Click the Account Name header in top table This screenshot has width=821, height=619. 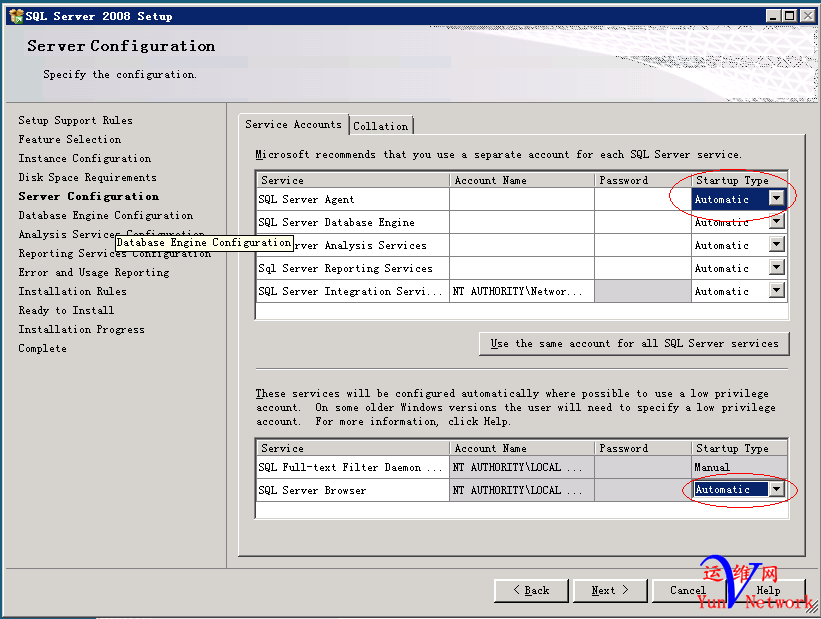(522, 180)
